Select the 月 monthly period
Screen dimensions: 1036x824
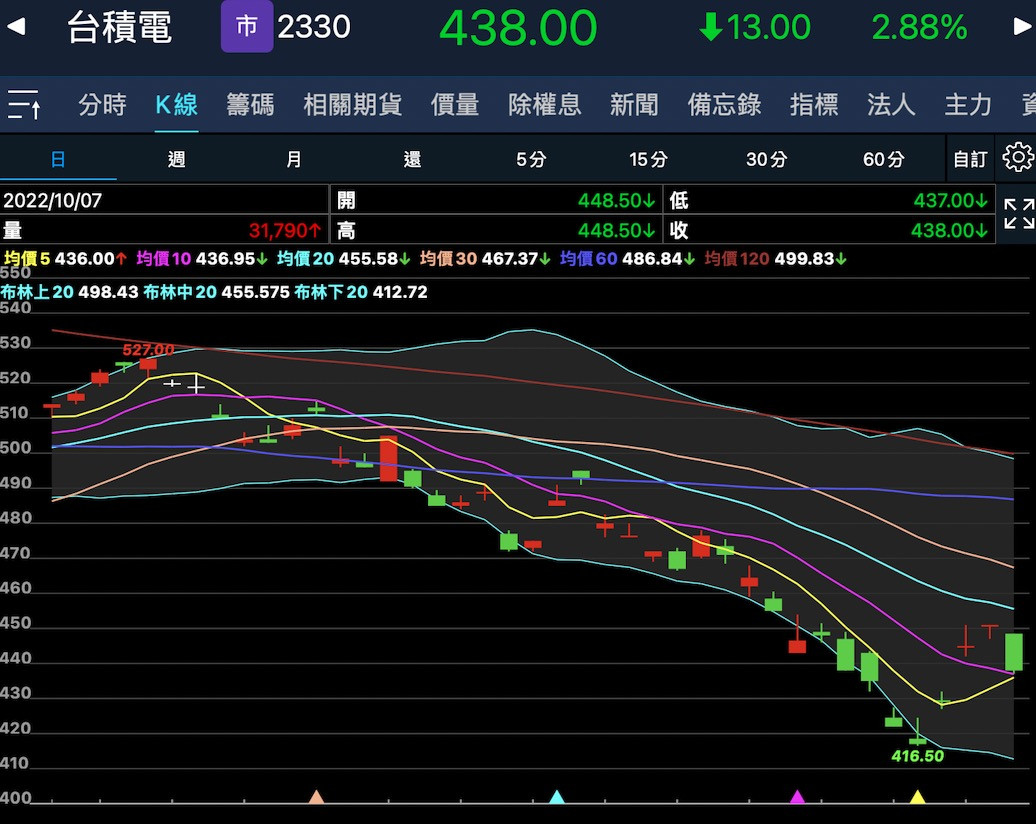point(294,159)
